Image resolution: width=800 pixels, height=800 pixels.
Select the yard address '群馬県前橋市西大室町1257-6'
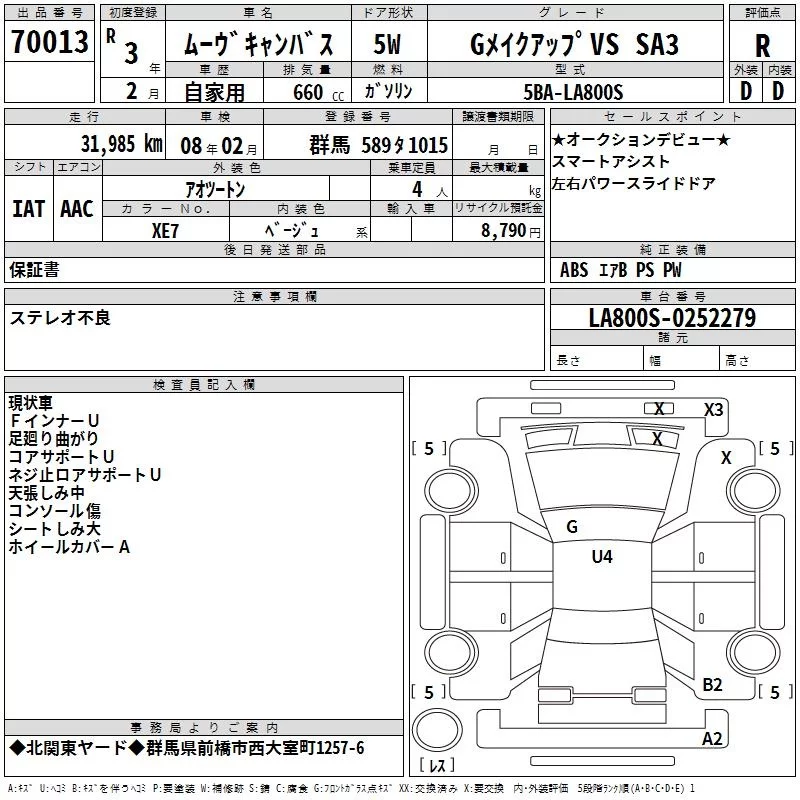(255, 748)
